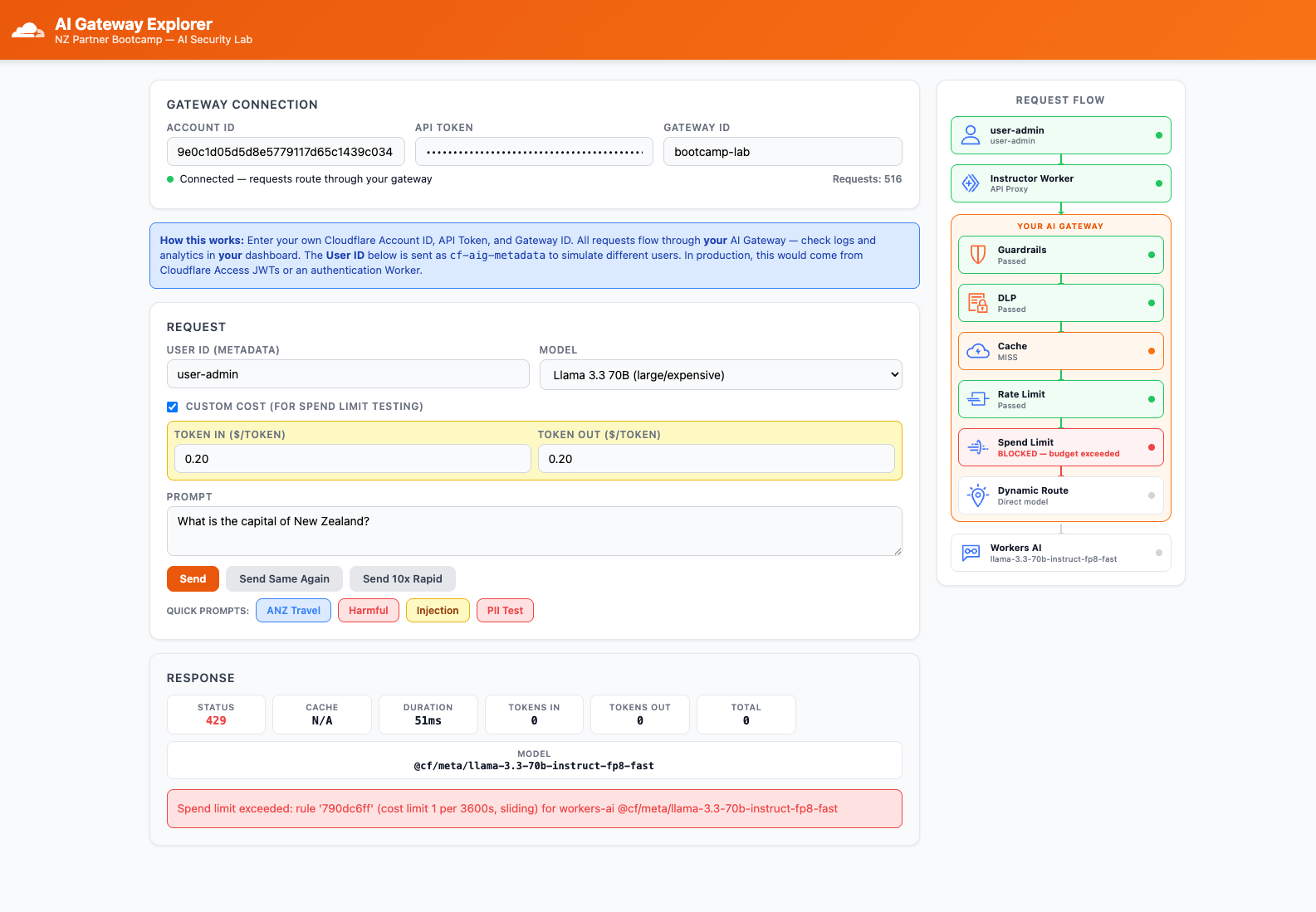Click the REQUEST FLOW heading
The height and width of the screenshot is (912, 1316).
1060,100
